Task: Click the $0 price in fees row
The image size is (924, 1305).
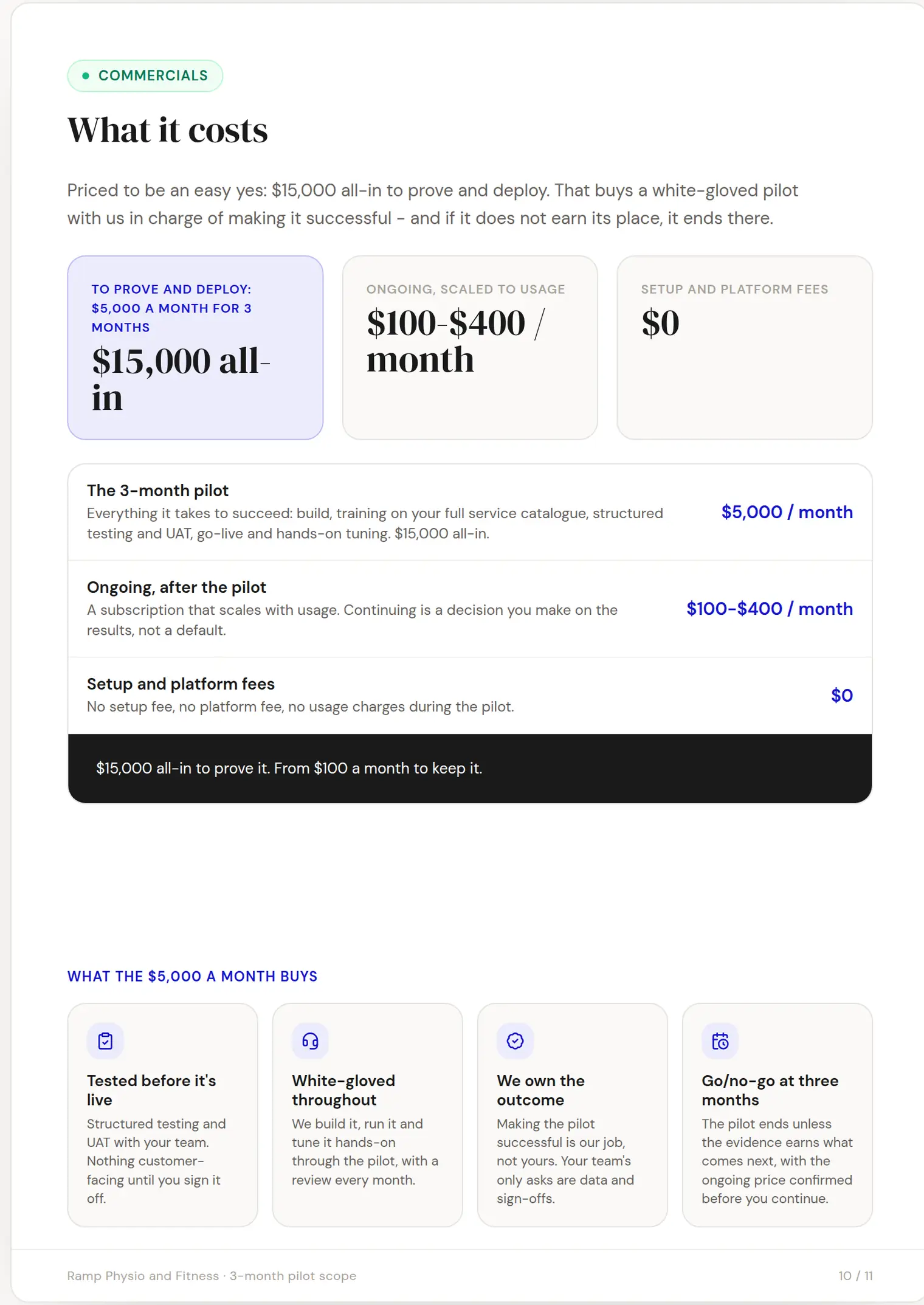Action: [842, 695]
